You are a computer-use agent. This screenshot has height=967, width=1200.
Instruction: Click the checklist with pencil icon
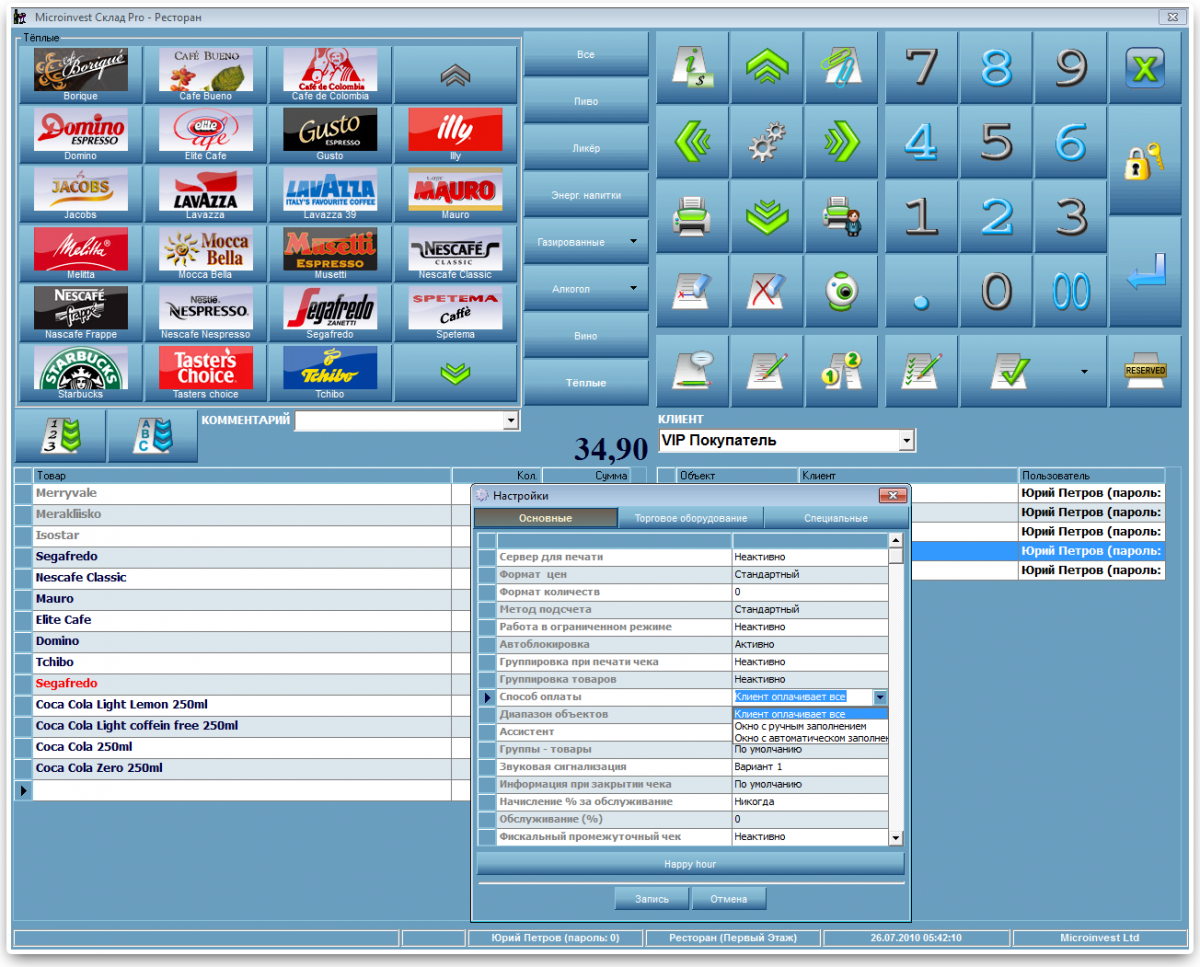(x=921, y=371)
